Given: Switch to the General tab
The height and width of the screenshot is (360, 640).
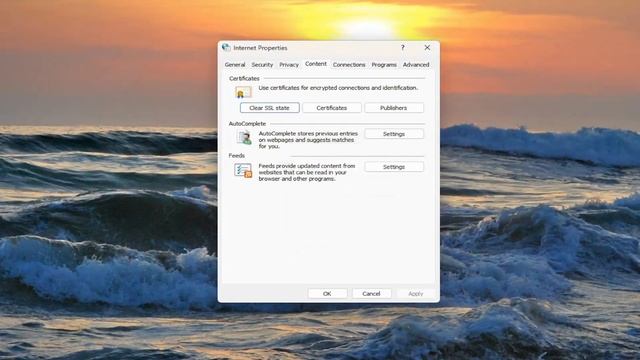Looking at the screenshot, I should [235, 64].
